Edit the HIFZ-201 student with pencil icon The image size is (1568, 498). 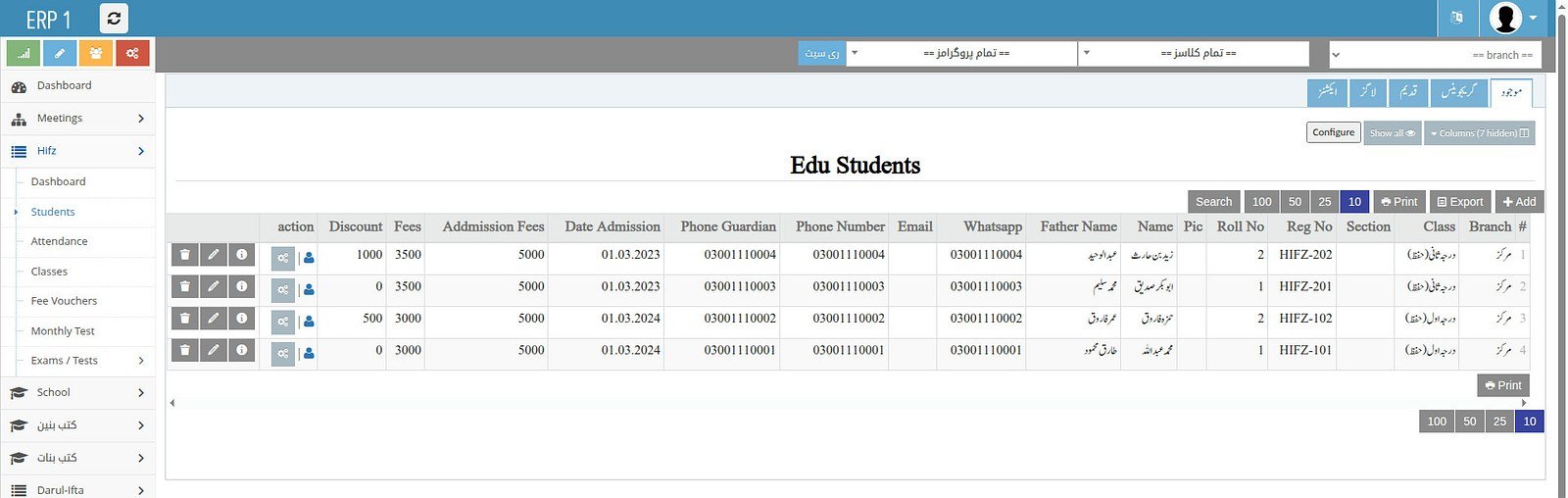coord(213,286)
